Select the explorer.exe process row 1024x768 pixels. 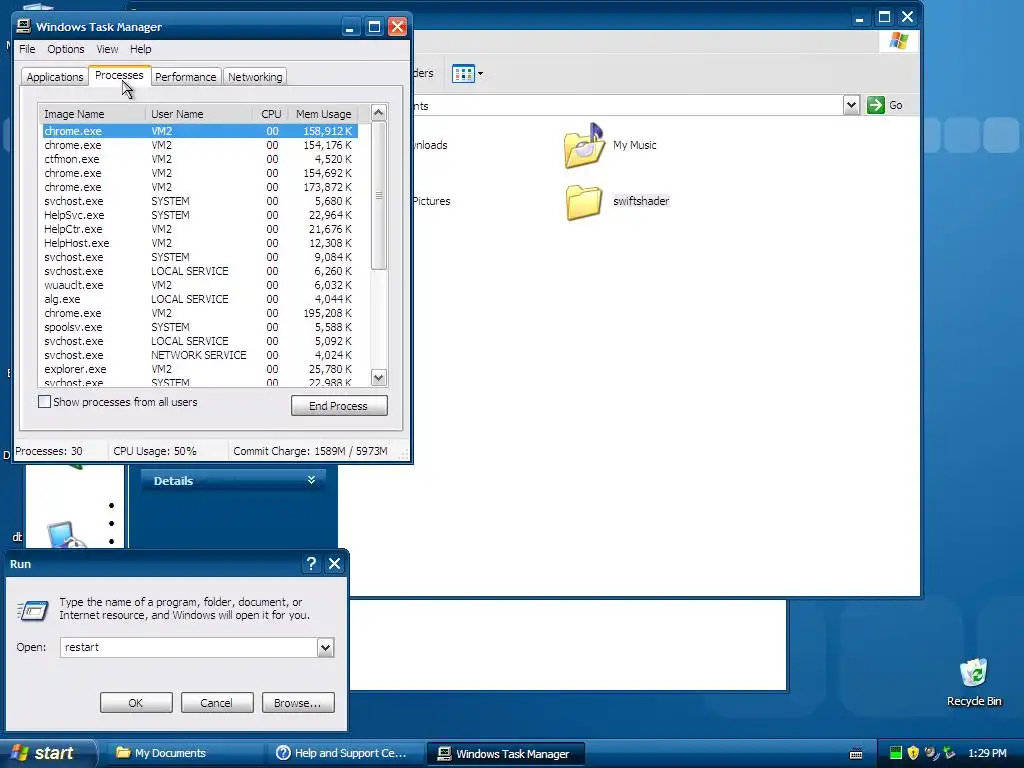pyautogui.click(x=199, y=369)
